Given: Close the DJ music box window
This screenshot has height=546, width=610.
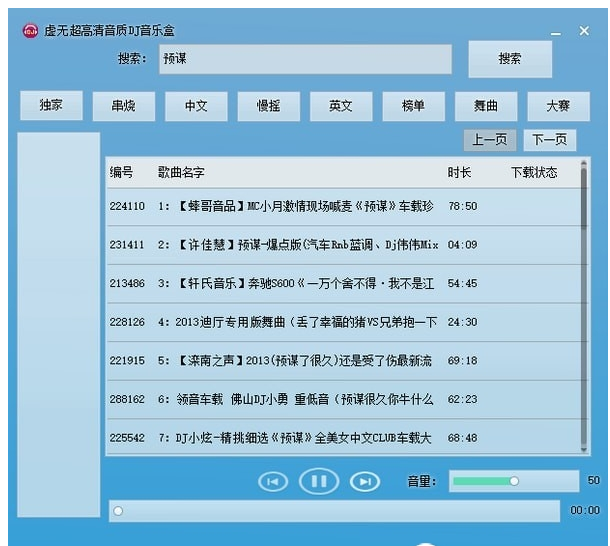Looking at the screenshot, I should [x=584, y=31].
